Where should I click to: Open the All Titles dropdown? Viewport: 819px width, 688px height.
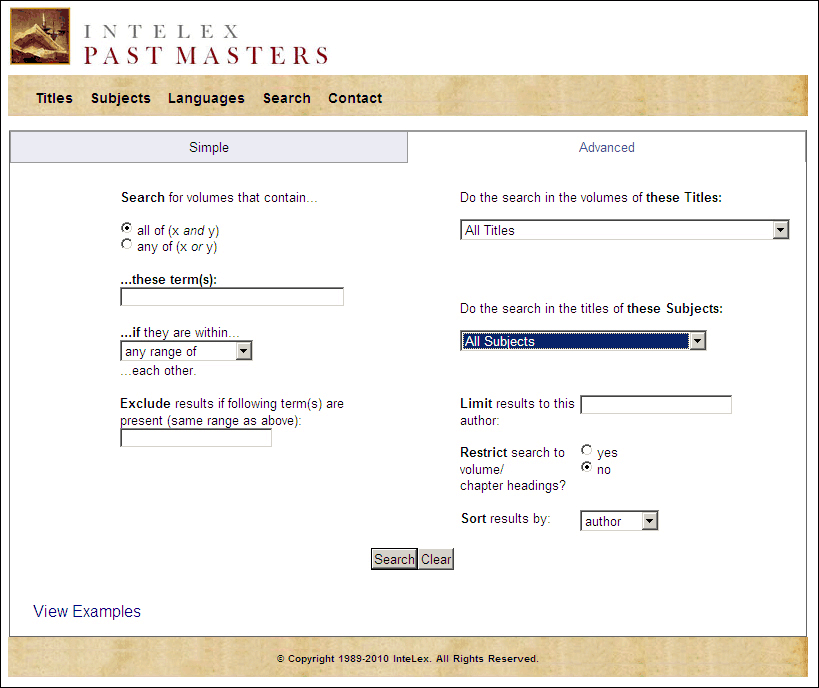click(x=780, y=230)
